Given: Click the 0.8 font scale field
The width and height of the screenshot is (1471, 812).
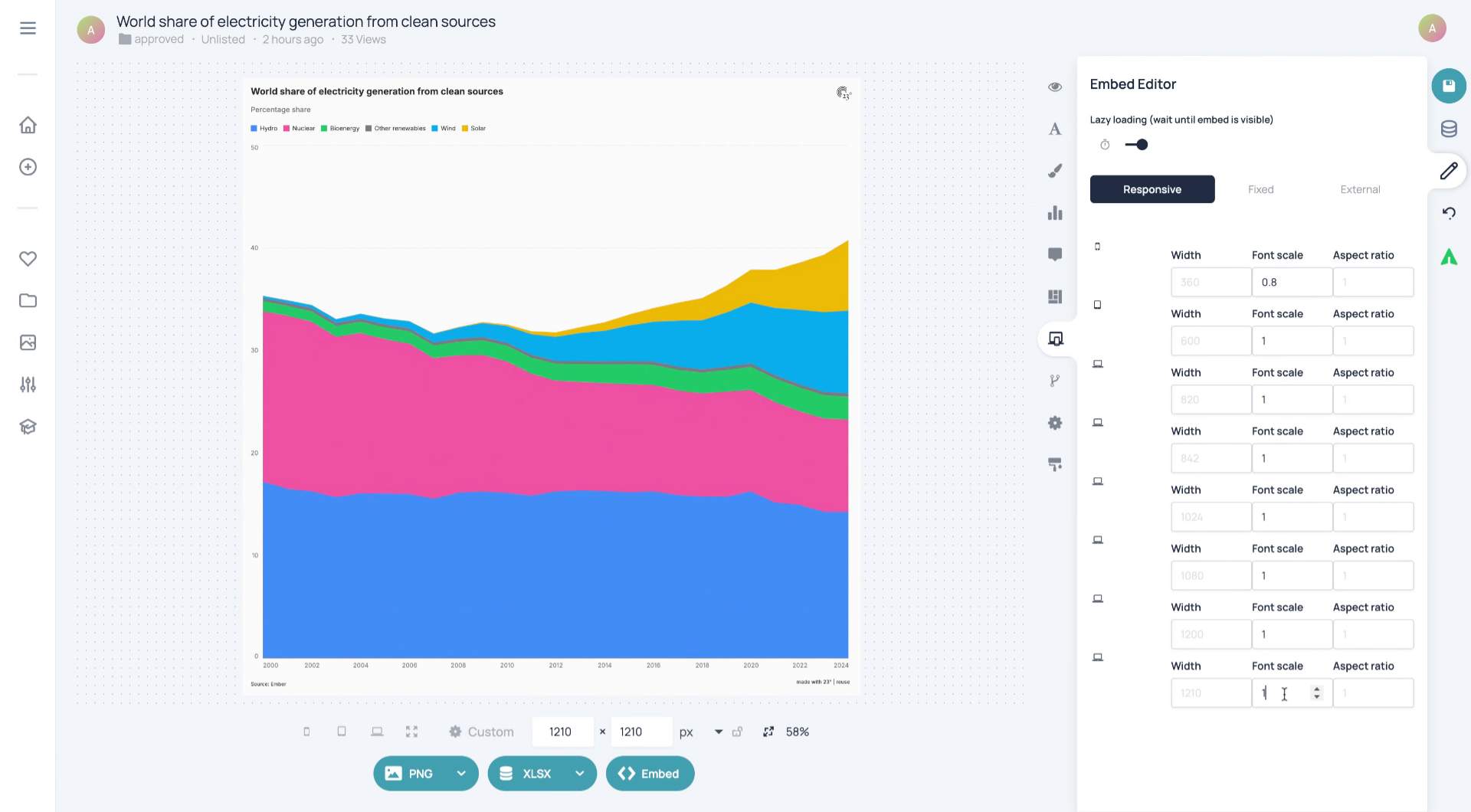Looking at the screenshot, I should click(x=1292, y=282).
